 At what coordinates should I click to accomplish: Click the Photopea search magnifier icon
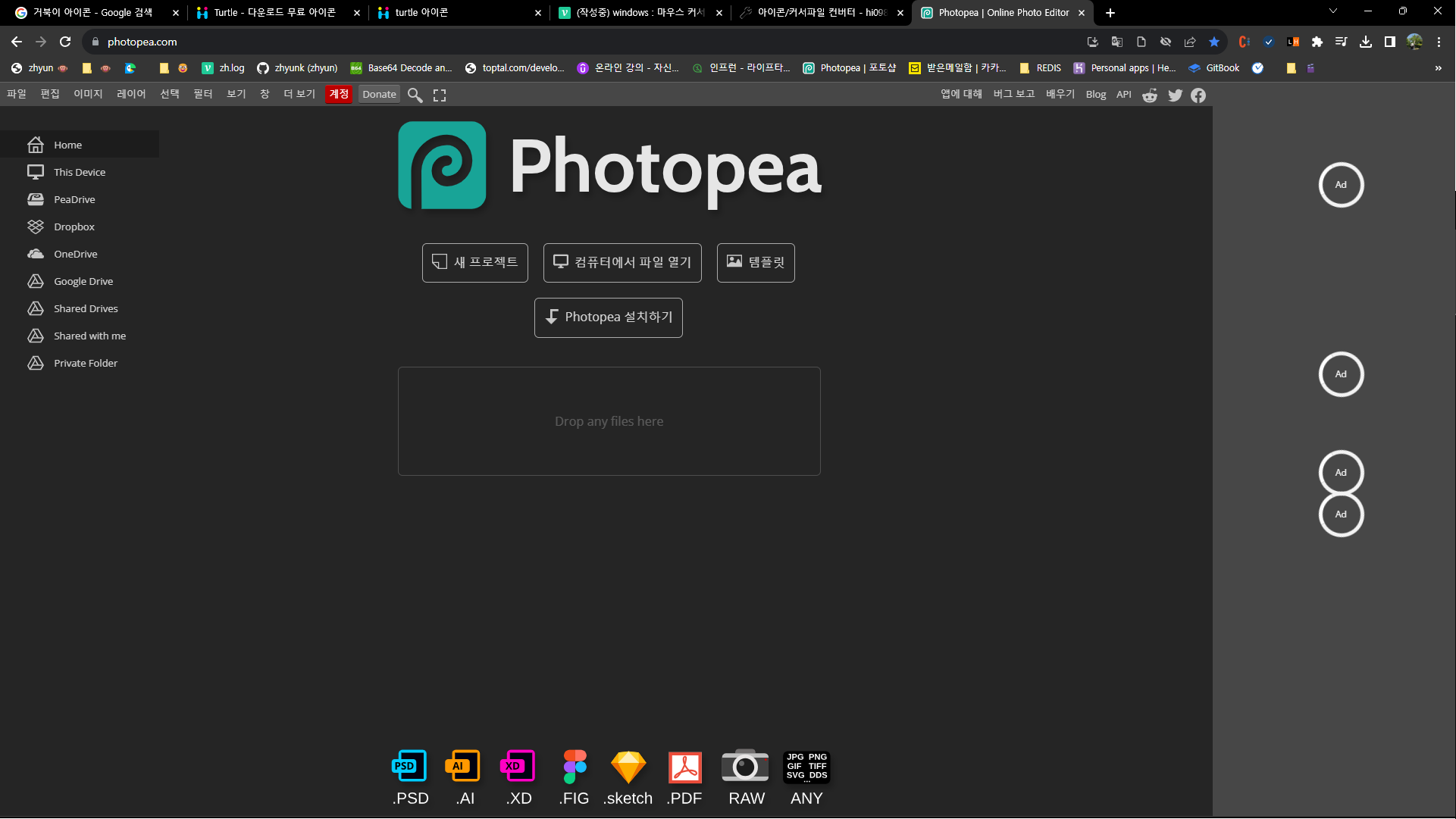click(415, 95)
